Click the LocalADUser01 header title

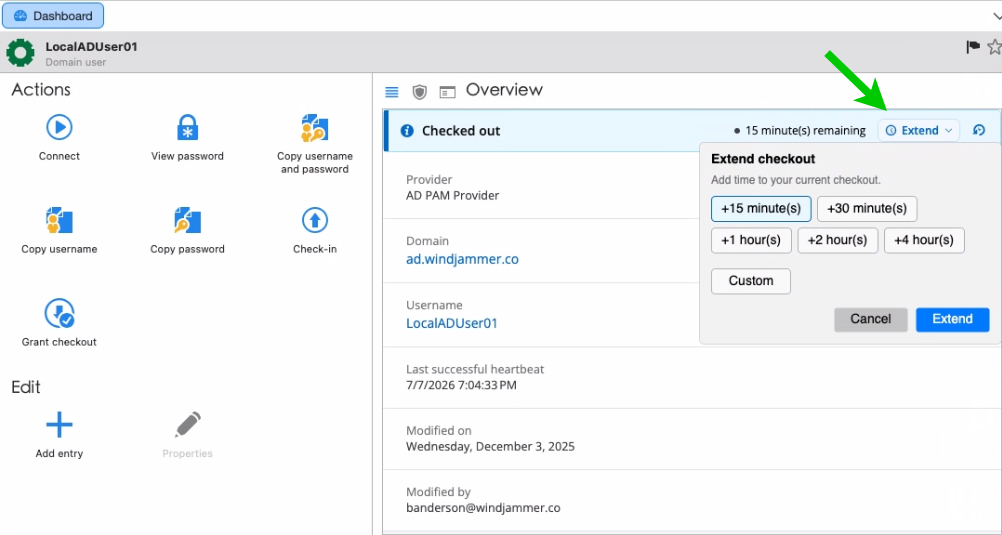91,47
